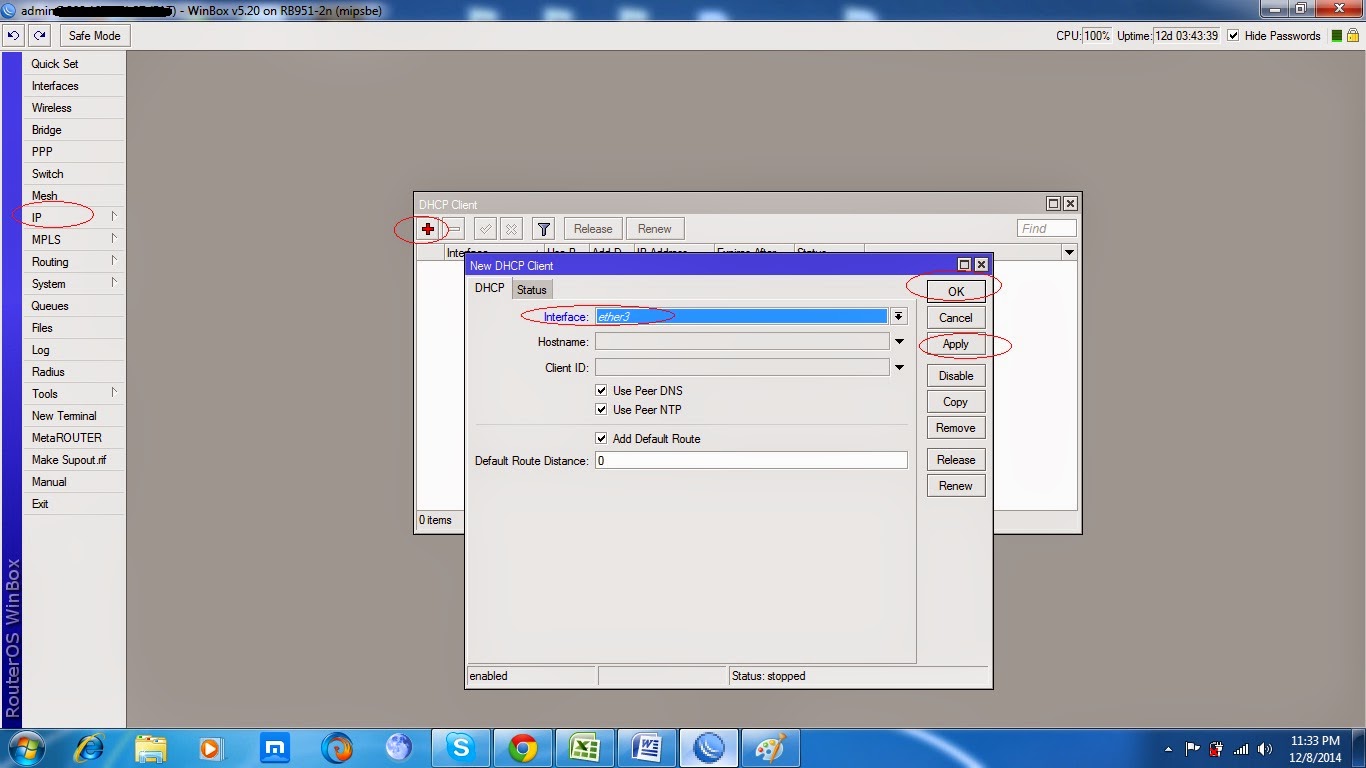Open Google Chrome taskbar icon
Viewport: 1366px width, 768px height.
pos(522,748)
